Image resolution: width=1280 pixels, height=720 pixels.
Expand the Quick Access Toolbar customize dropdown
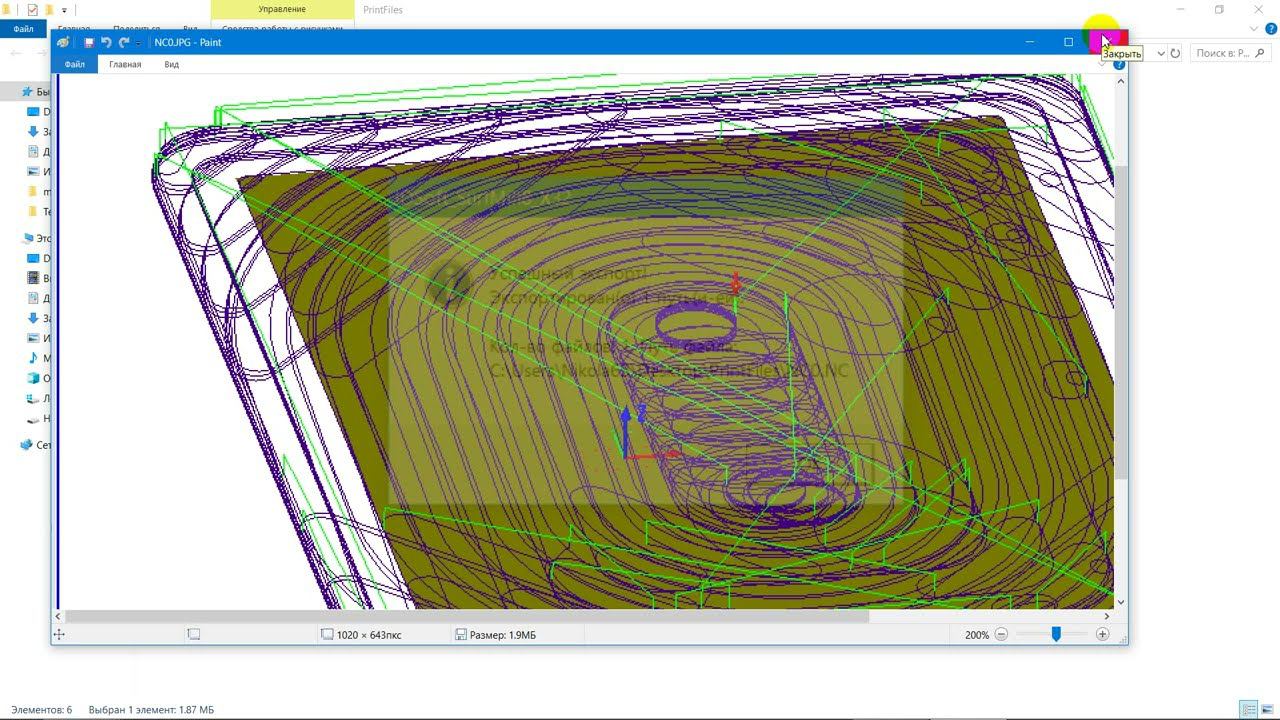(x=138, y=42)
